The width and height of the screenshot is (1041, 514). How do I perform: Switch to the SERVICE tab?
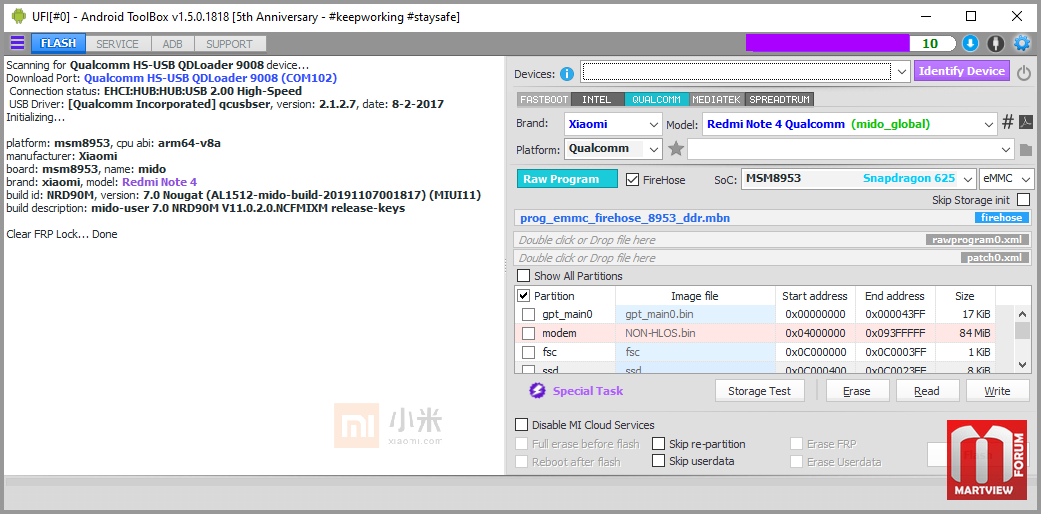[x=118, y=44]
